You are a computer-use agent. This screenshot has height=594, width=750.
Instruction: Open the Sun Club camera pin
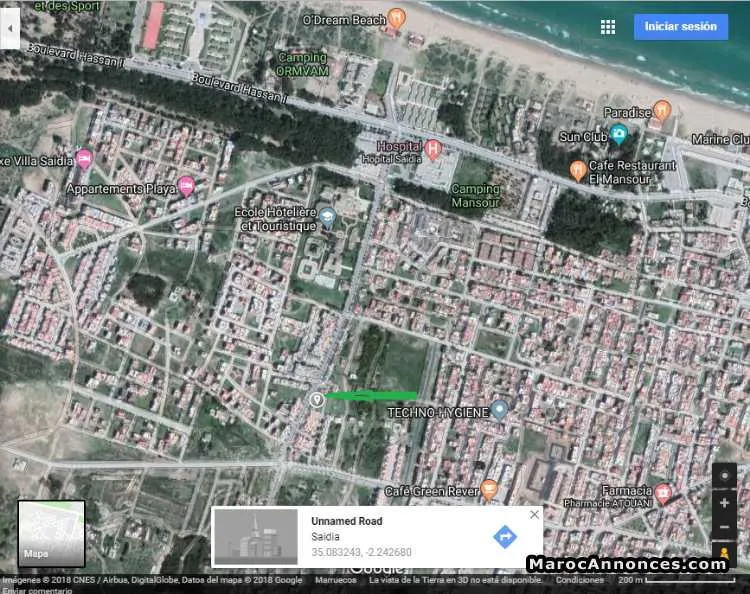(x=618, y=134)
